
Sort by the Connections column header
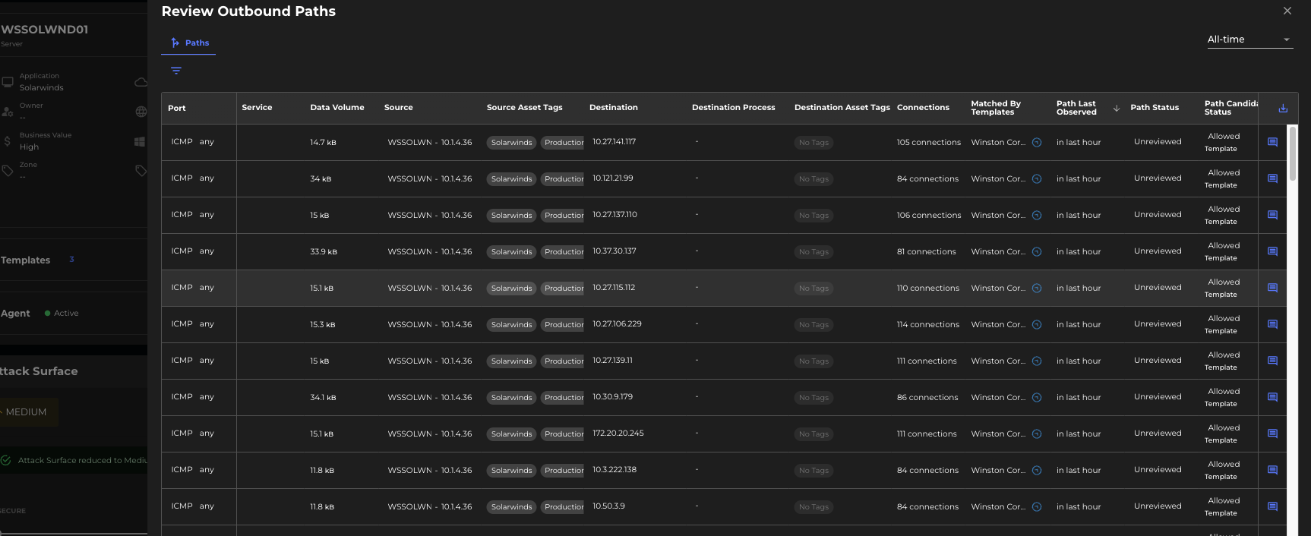point(923,108)
